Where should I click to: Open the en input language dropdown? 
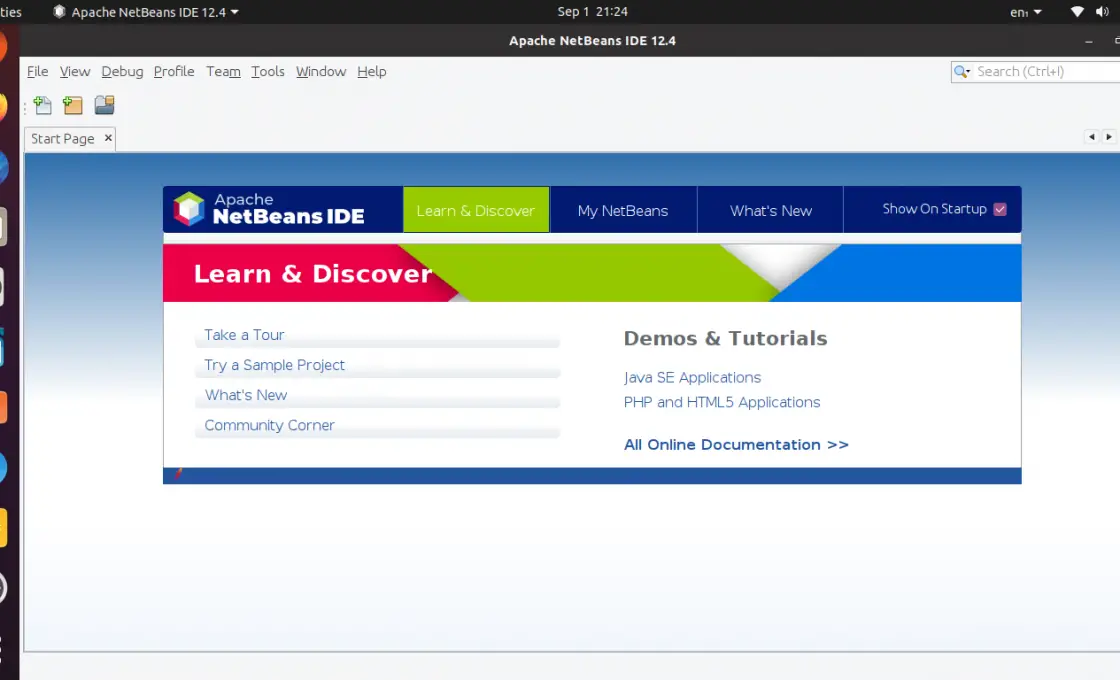click(x=1026, y=12)
